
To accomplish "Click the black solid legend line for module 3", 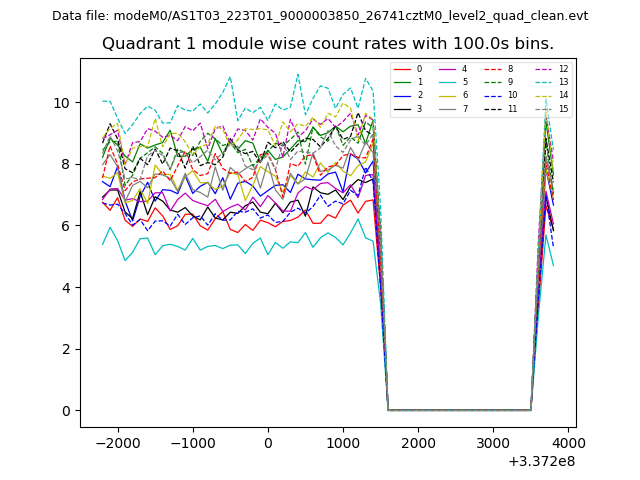I will click(x=401, y=108).
